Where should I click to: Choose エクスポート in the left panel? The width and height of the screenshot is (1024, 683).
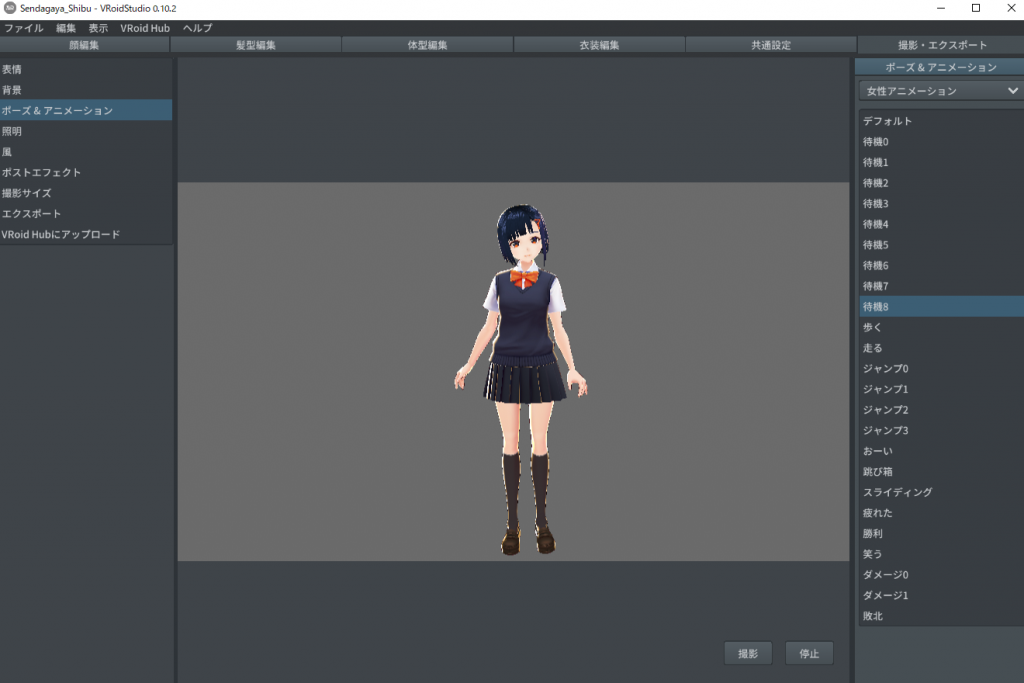pyautogui.click(x=32, y=214)
